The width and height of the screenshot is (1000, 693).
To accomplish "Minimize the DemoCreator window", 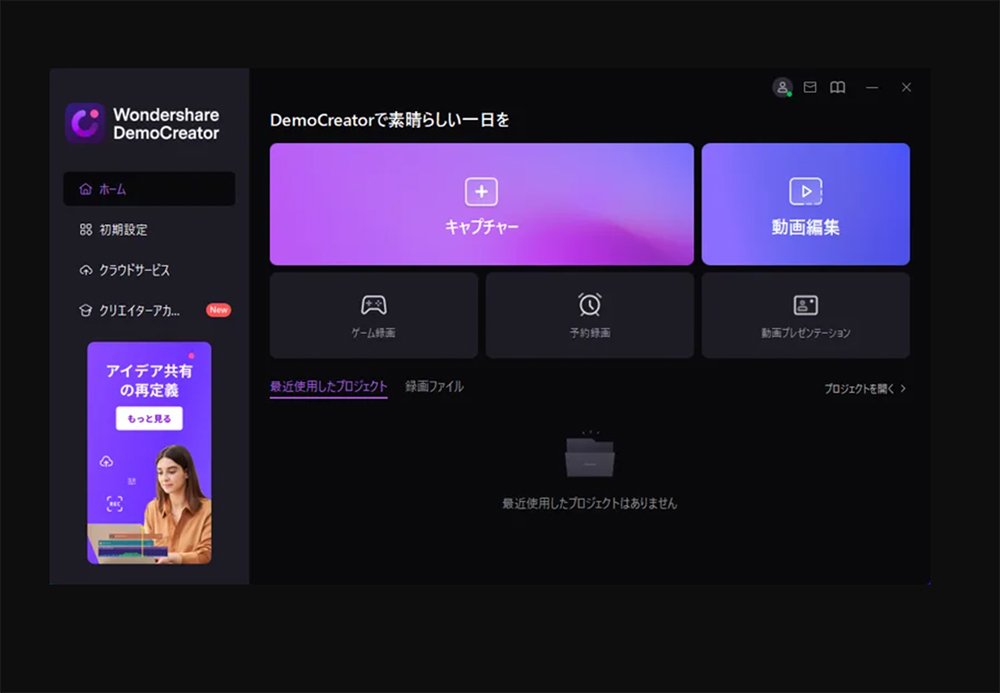I will [872, 87].
